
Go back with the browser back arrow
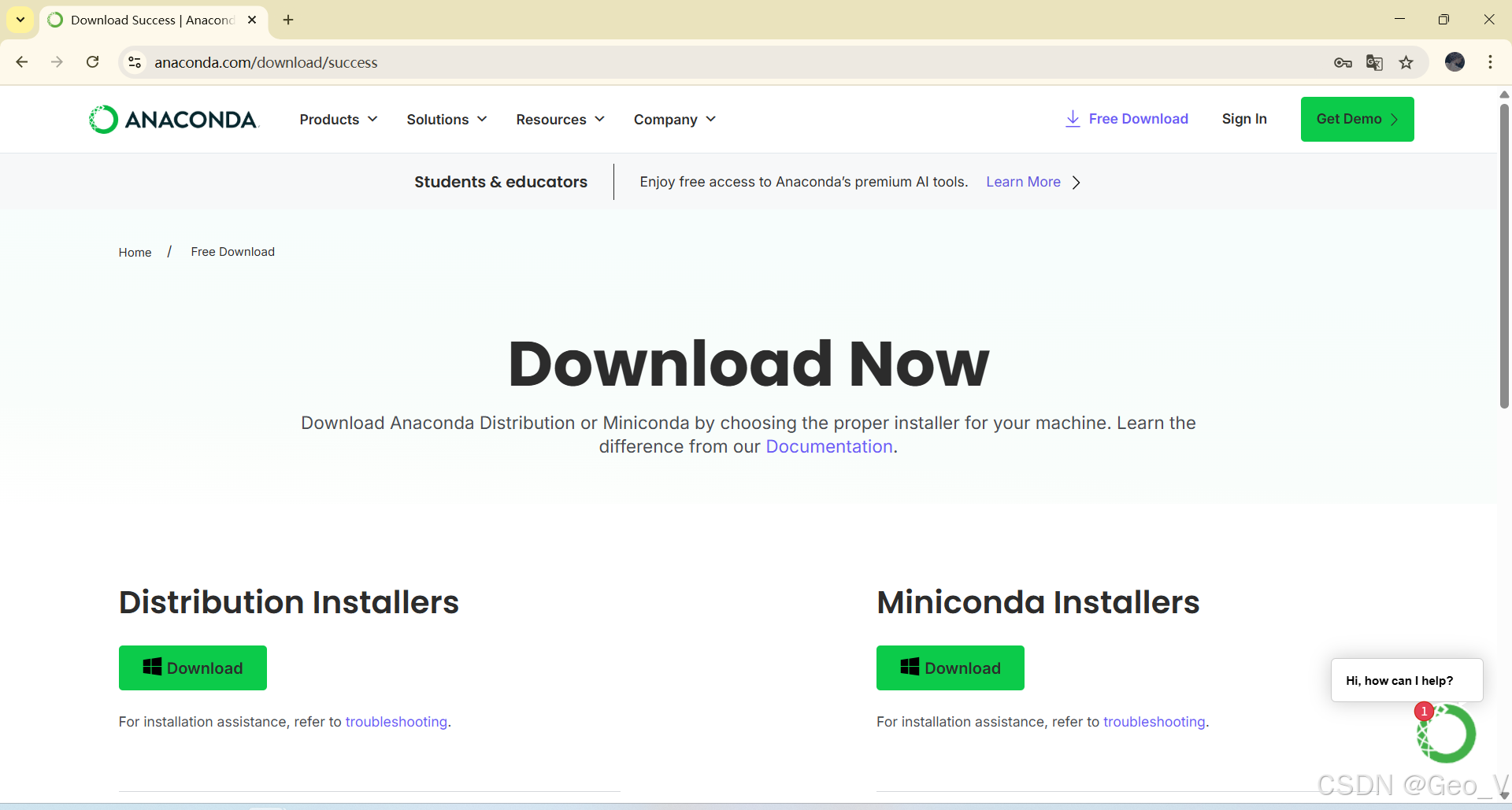(22, 62)
